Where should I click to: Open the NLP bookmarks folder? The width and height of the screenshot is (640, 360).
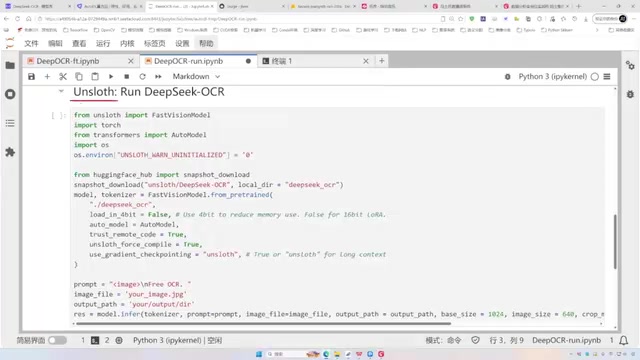420,30
